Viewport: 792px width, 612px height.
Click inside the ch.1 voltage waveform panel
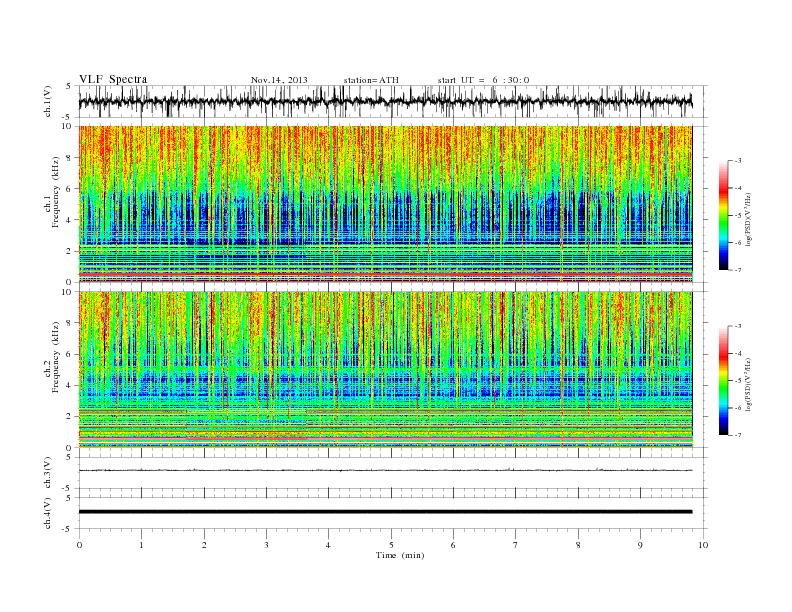[x=393, y=101]
